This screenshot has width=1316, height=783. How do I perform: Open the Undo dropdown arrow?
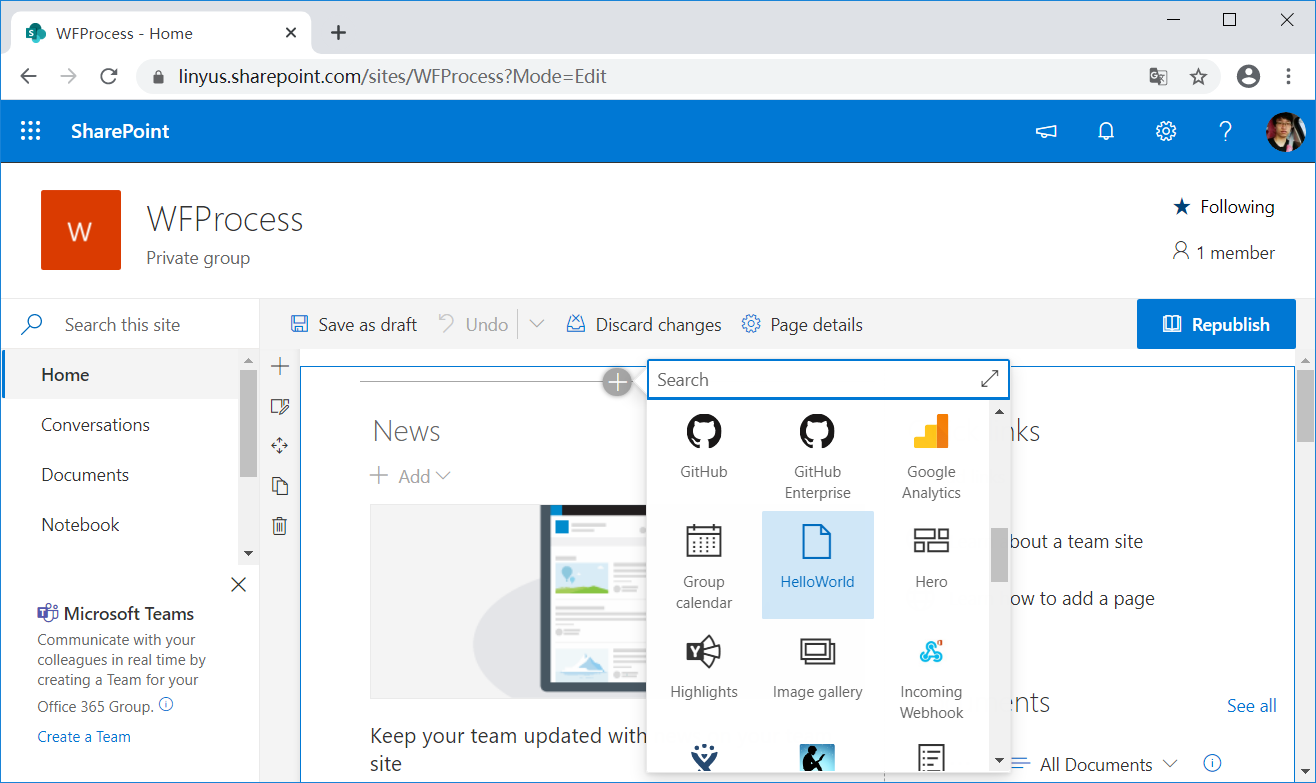coord(537,324)
